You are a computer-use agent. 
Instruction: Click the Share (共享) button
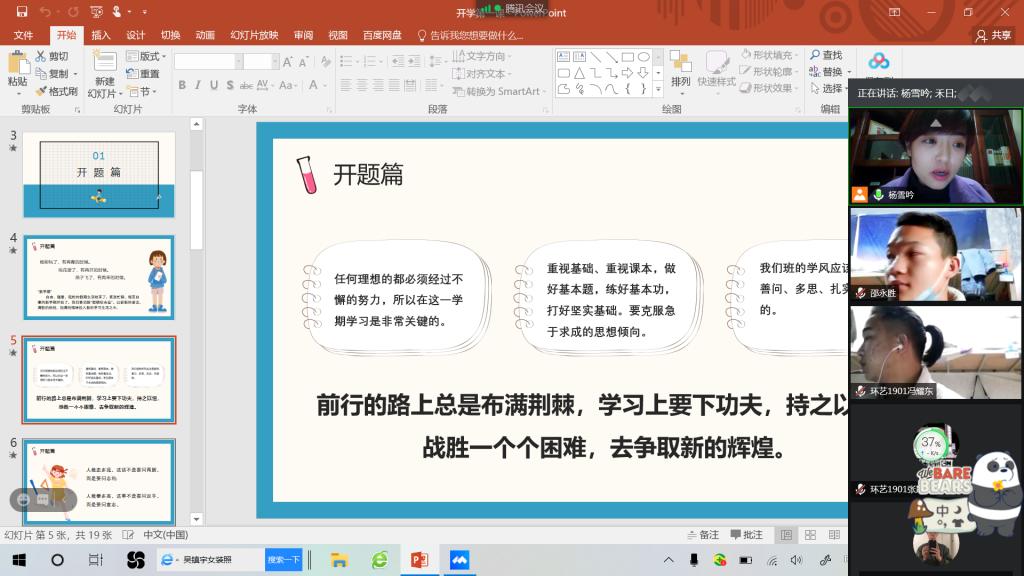pyautogui.click(x=993, y=35)
